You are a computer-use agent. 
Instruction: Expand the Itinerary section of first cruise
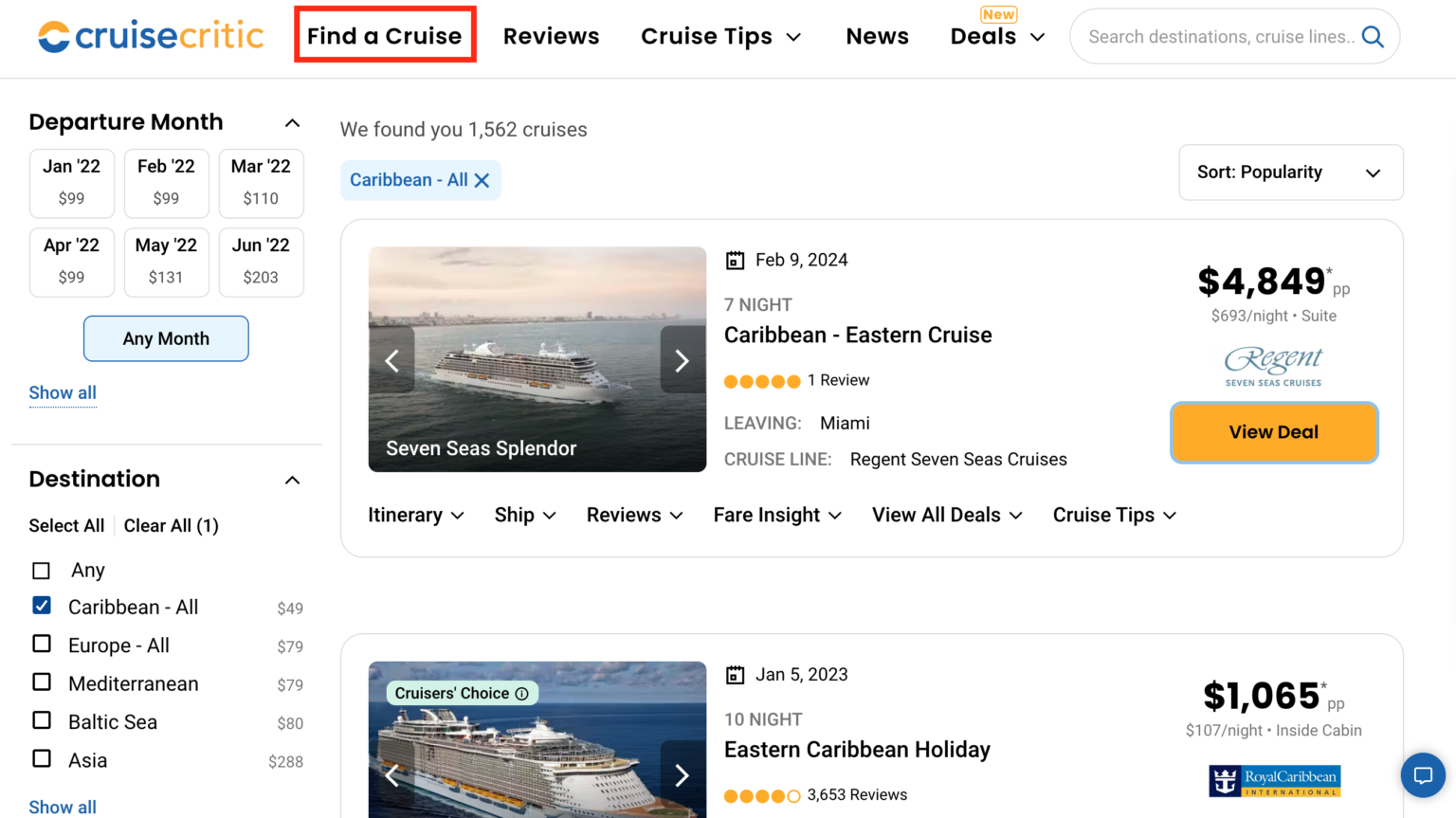[x=416, y=515]
